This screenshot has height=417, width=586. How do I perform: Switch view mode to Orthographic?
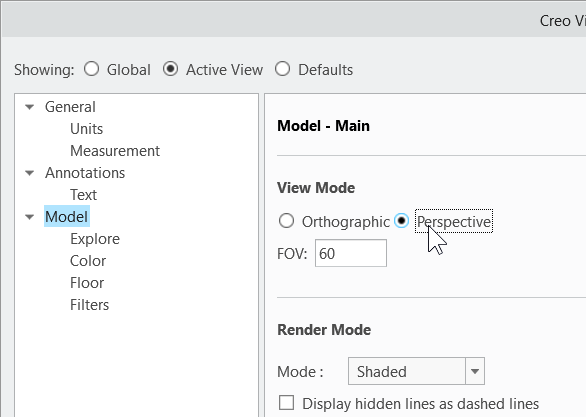pos(287,221)
